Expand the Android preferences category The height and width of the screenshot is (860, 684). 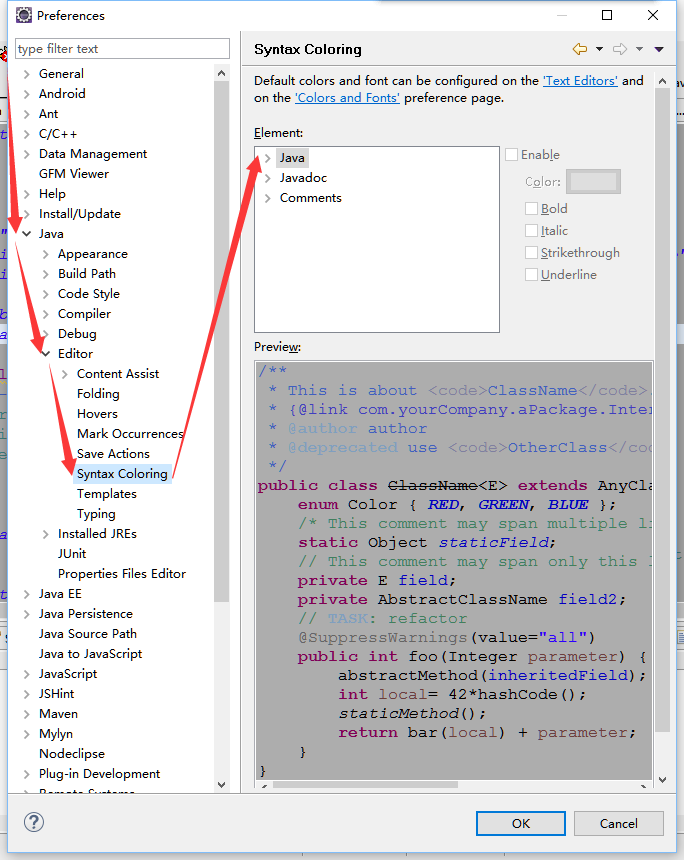tap(26, 94)
